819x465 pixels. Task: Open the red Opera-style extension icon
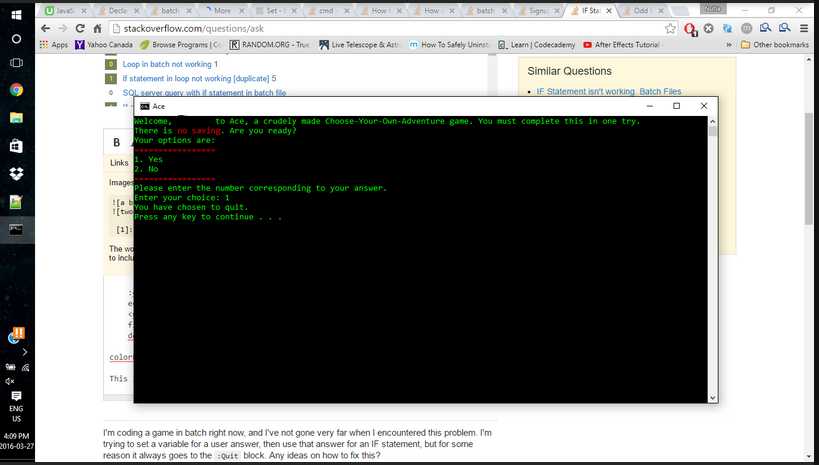(691, 29)
